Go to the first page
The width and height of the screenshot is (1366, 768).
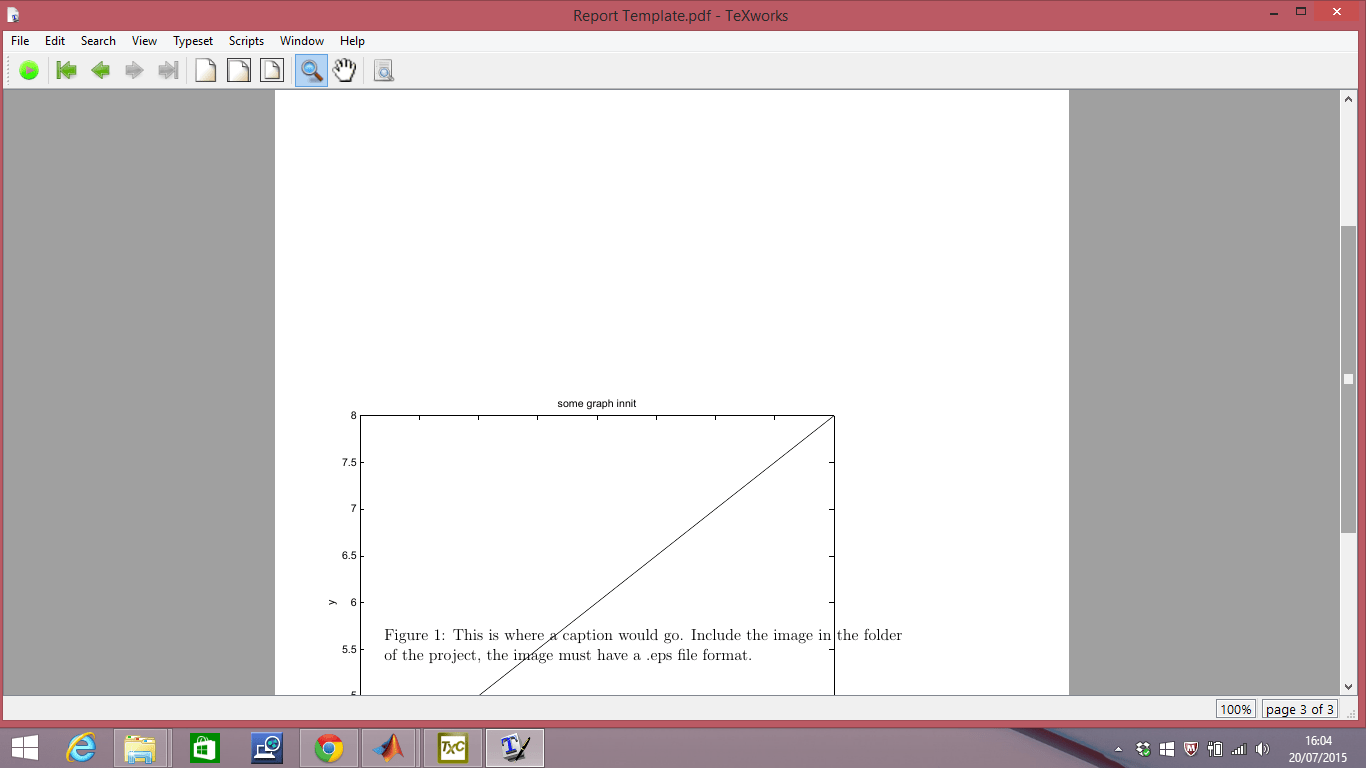pos(67,70)
